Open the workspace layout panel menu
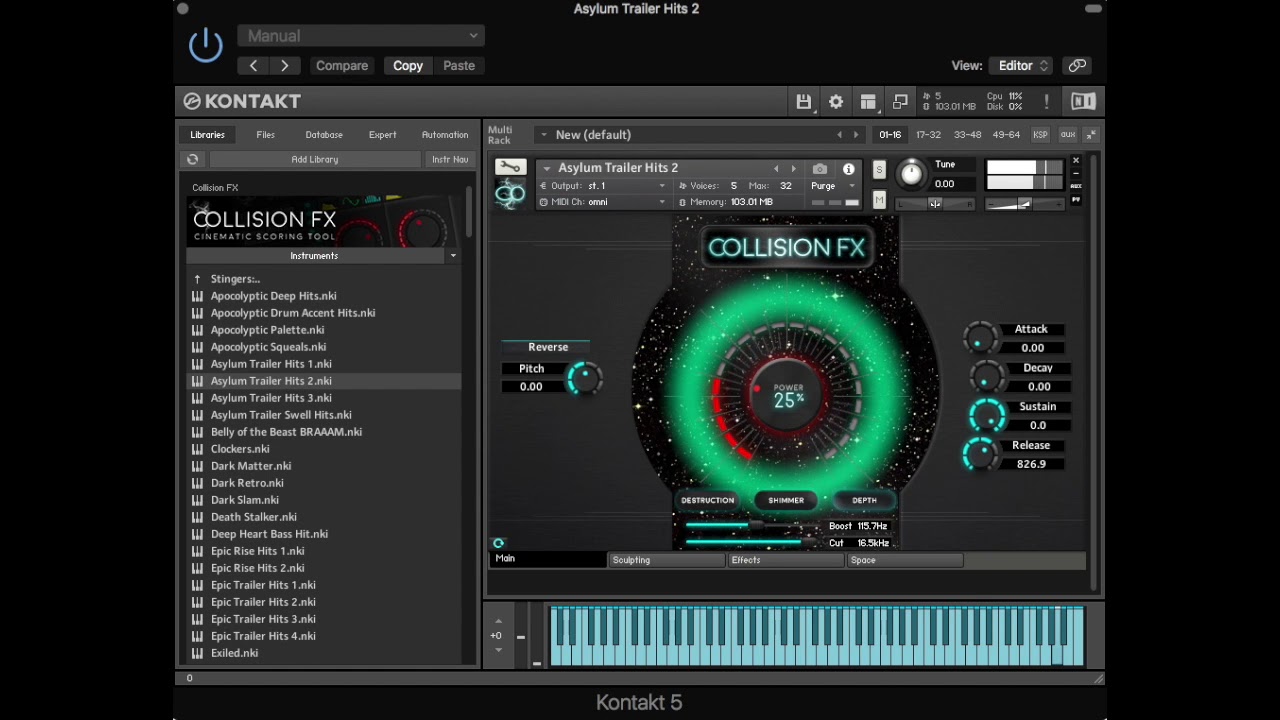Image resolution: width=1280 pixels, height=720 pixels. click(868, 102)
